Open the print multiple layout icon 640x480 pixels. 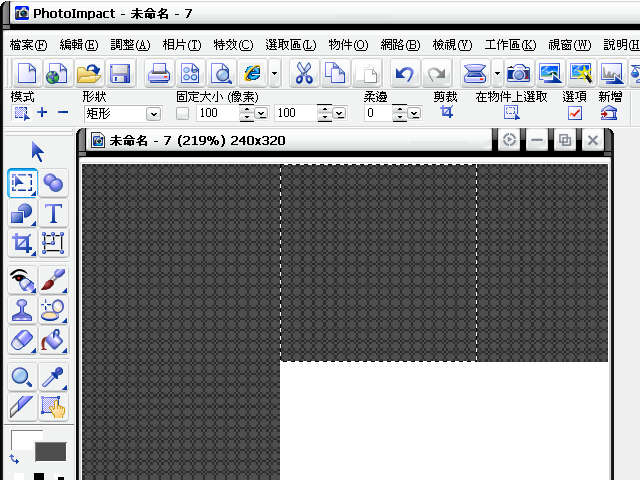[190, 74]
